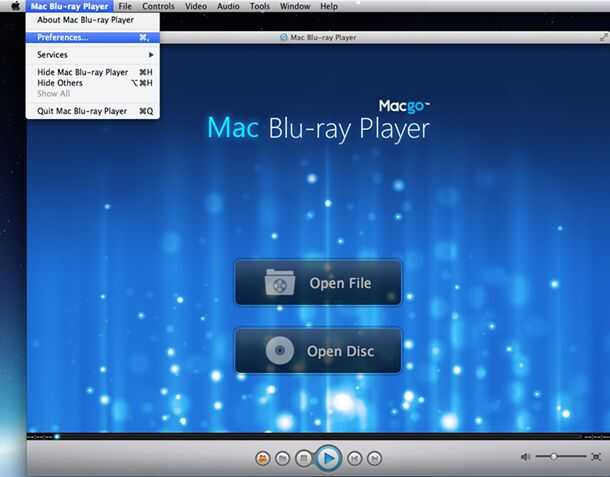Image resolution: width=610 pixels, height=477 pixels.
Task: Click the volume slider knob
Action: pos(553,456)
